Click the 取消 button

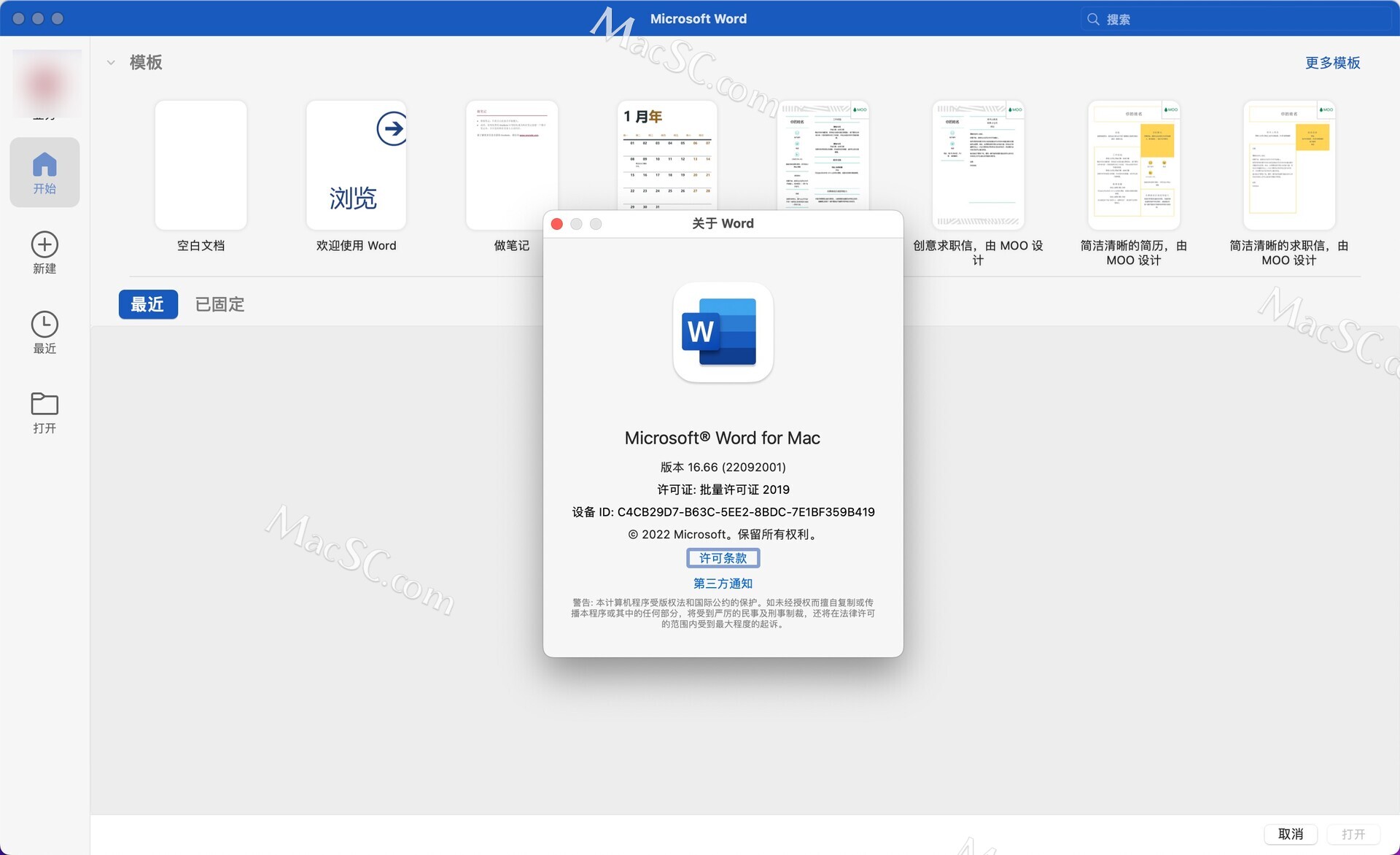1290,834
